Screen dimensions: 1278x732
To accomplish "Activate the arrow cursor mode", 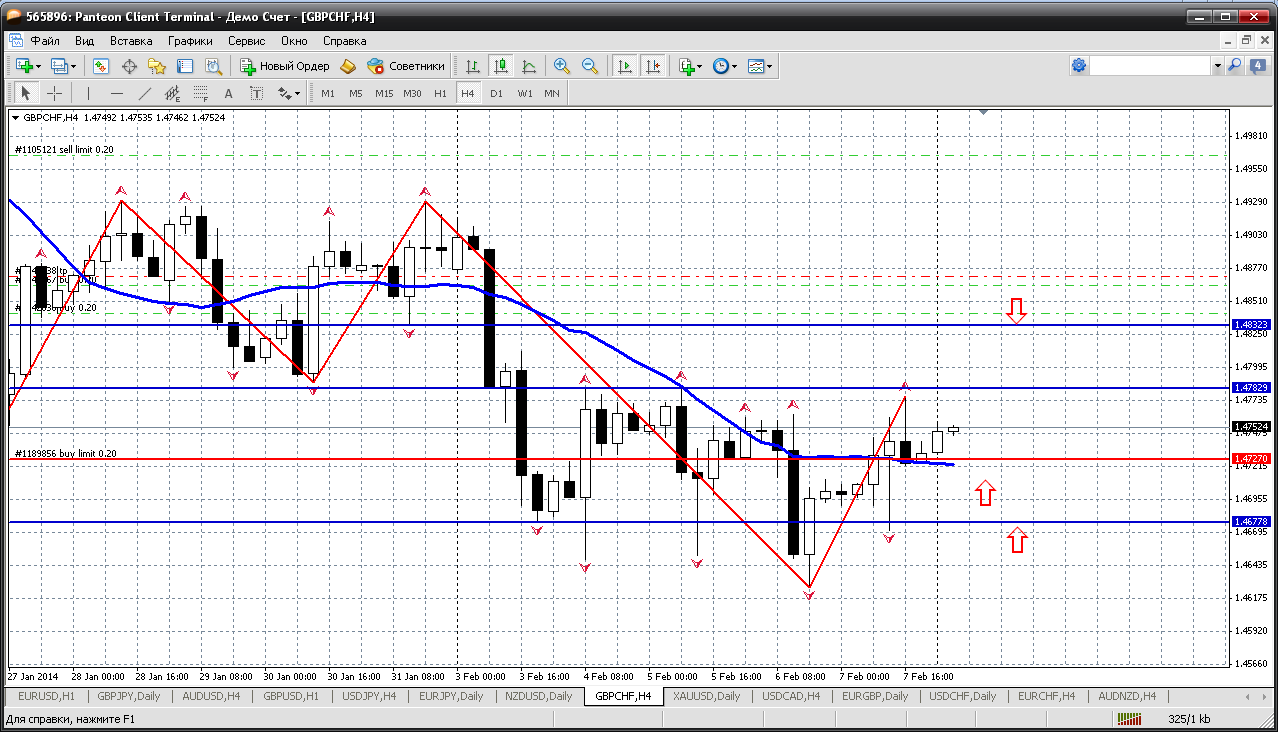I will click(25, 93).
